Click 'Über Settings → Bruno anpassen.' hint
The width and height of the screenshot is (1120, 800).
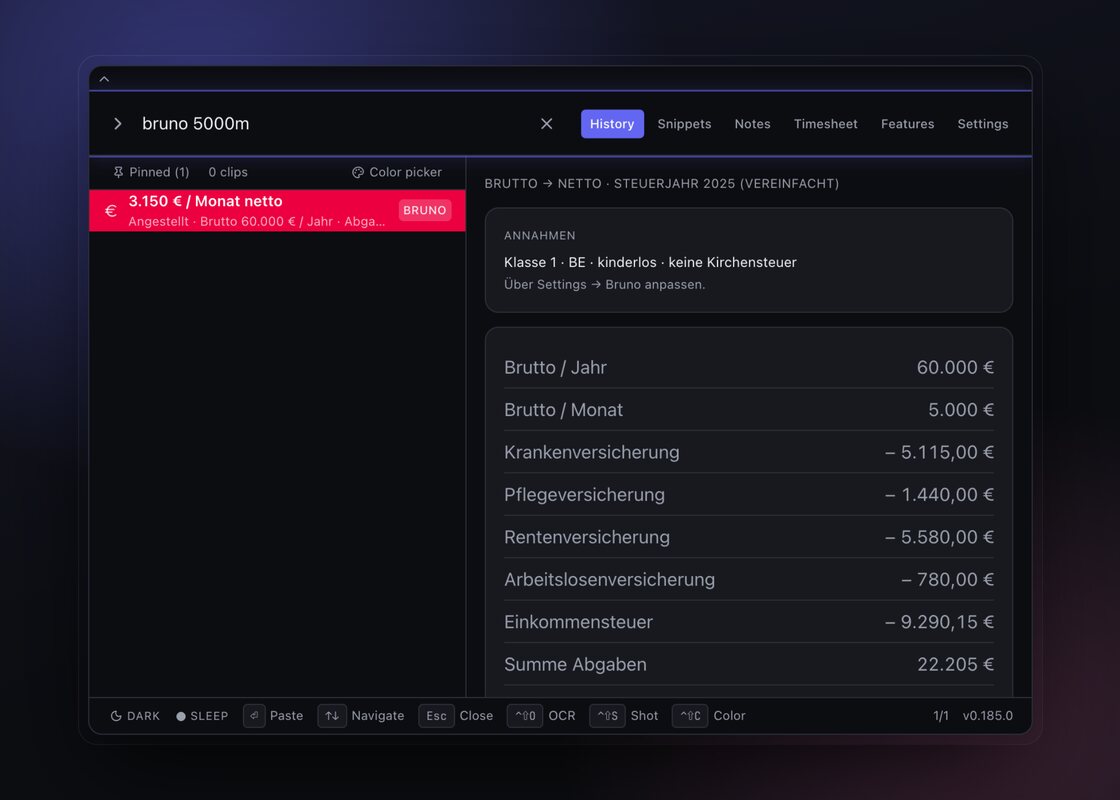[604, 284]
